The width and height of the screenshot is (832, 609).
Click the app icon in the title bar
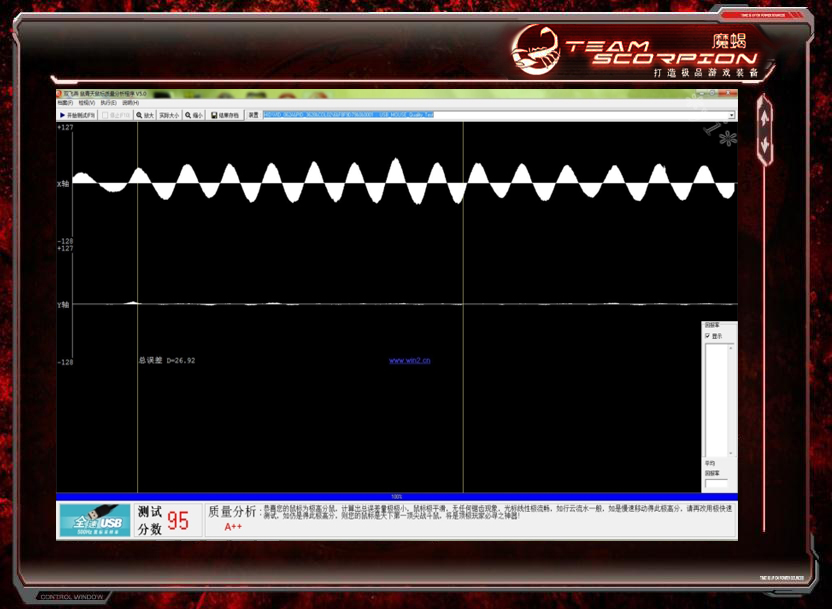click(x=59, y=93)
